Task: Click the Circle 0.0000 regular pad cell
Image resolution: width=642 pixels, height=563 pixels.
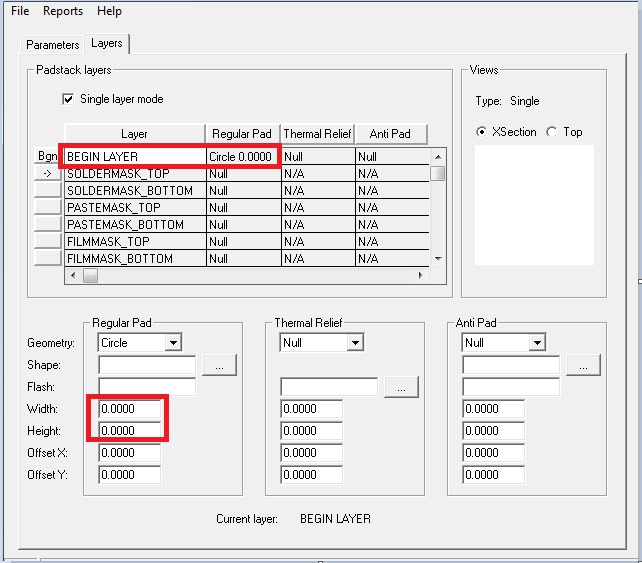Action: click(x=244, y=156)
